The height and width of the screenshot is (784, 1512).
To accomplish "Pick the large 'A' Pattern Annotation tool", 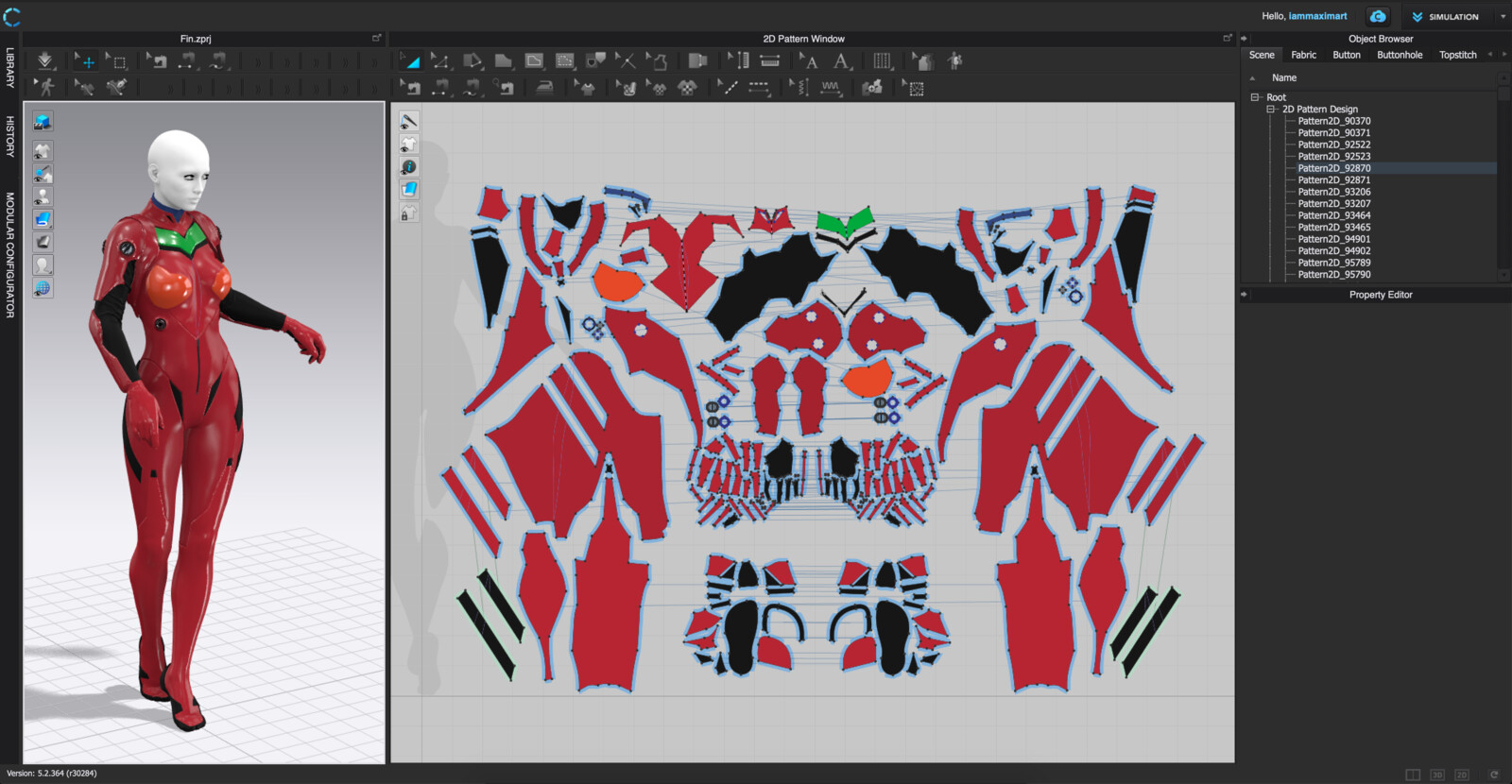I will pos(841,61).
